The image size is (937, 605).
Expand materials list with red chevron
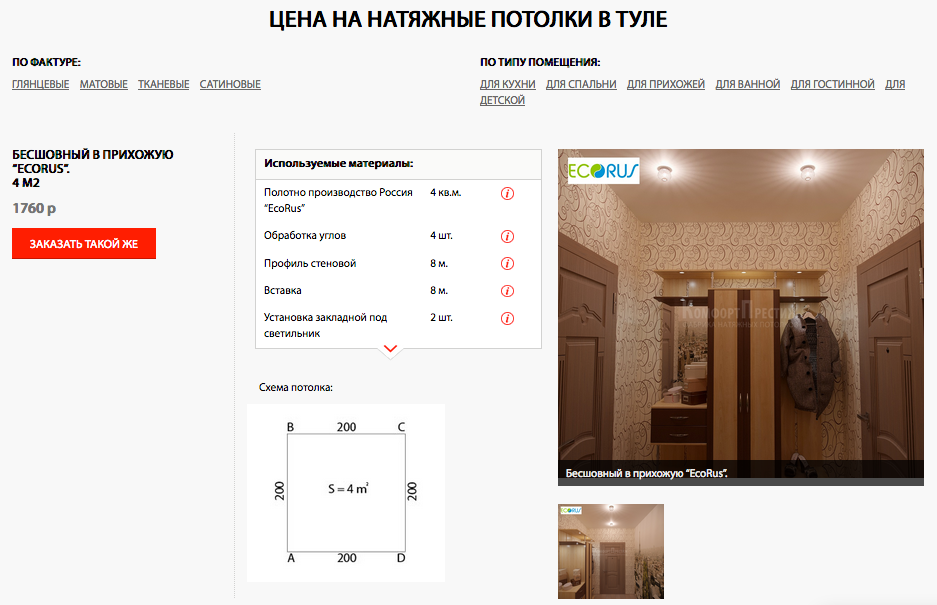point(390,349)
